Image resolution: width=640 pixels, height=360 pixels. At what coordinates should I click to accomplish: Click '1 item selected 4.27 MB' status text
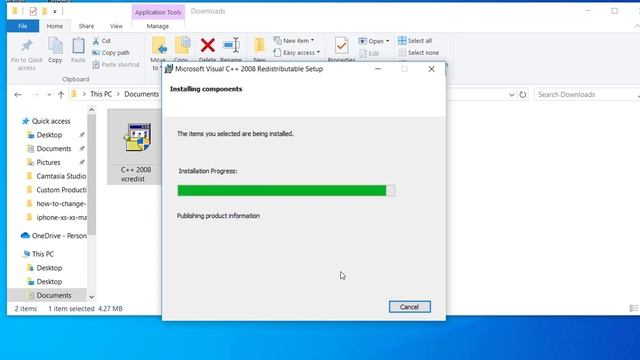pyautogui.click(x=85, y=309)
